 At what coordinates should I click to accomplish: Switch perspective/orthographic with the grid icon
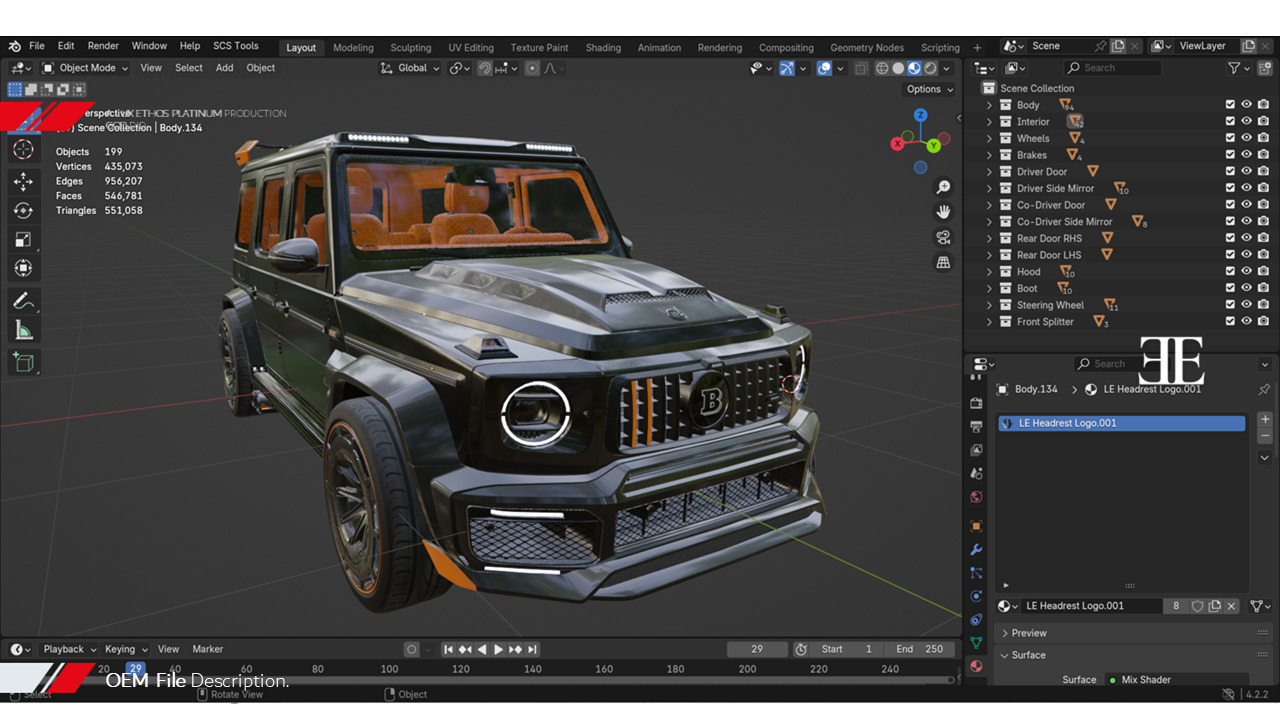coord(942,262)
